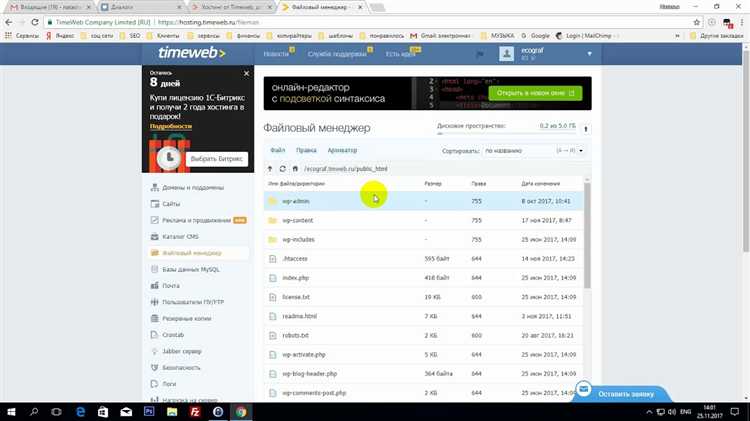Image resolution: width=750 pixels, height=421 pixels.
Task: Open the шаблоны bookmarks folder
Action: point(336,36)
